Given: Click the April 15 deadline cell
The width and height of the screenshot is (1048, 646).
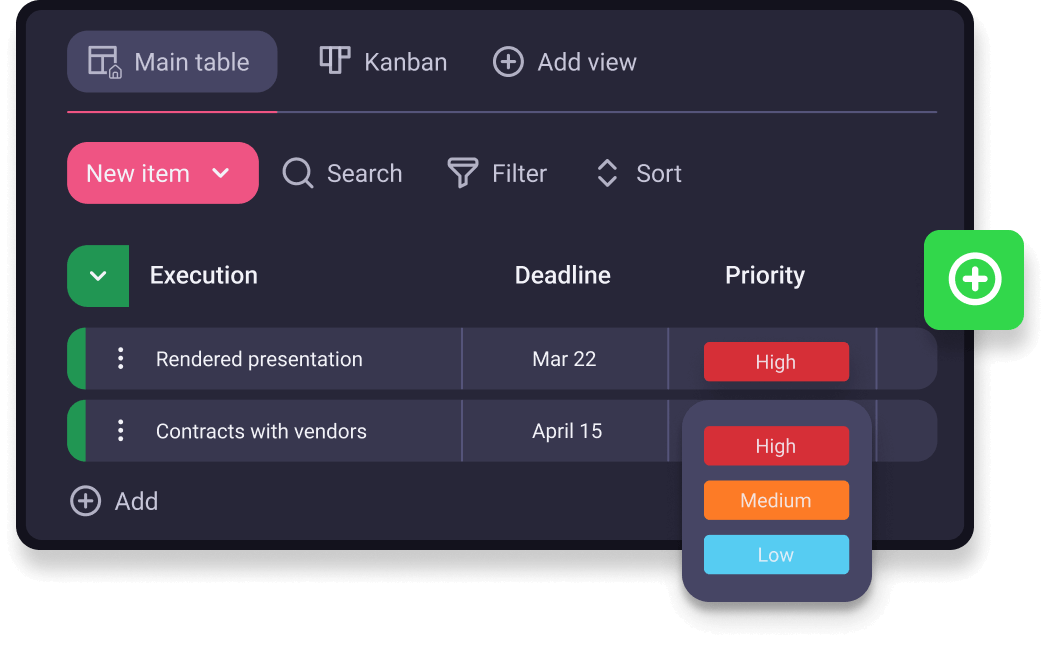Looking at the screenshot, I should (x=565, y=431).
